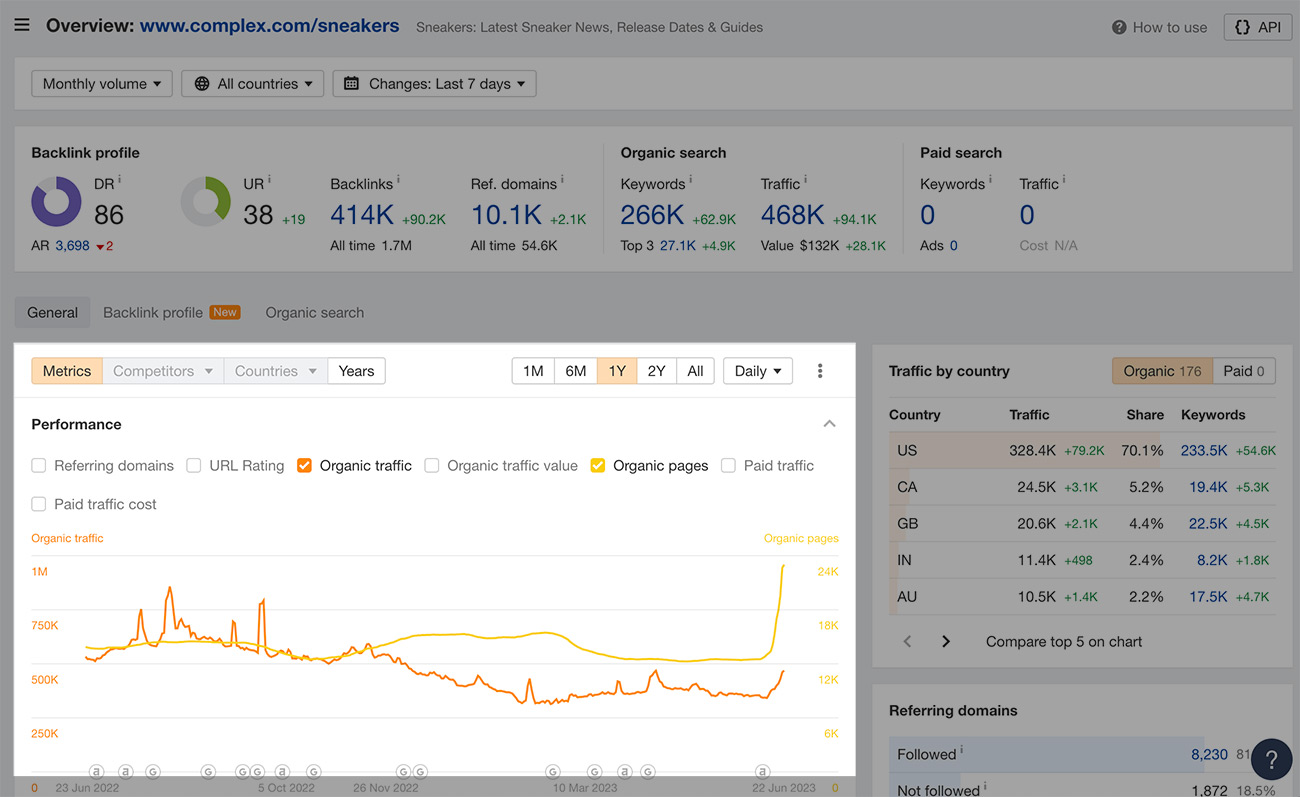Image resolution: width=1300 pixels, height=797 pixels.
Task: Set chart range to 2Y
Action: 656,371
